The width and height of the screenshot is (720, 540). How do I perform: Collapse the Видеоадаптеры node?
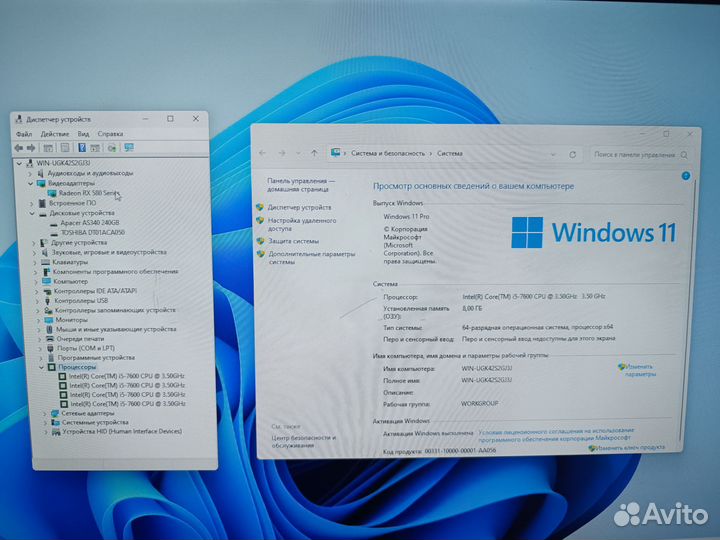tap(30, 184)
